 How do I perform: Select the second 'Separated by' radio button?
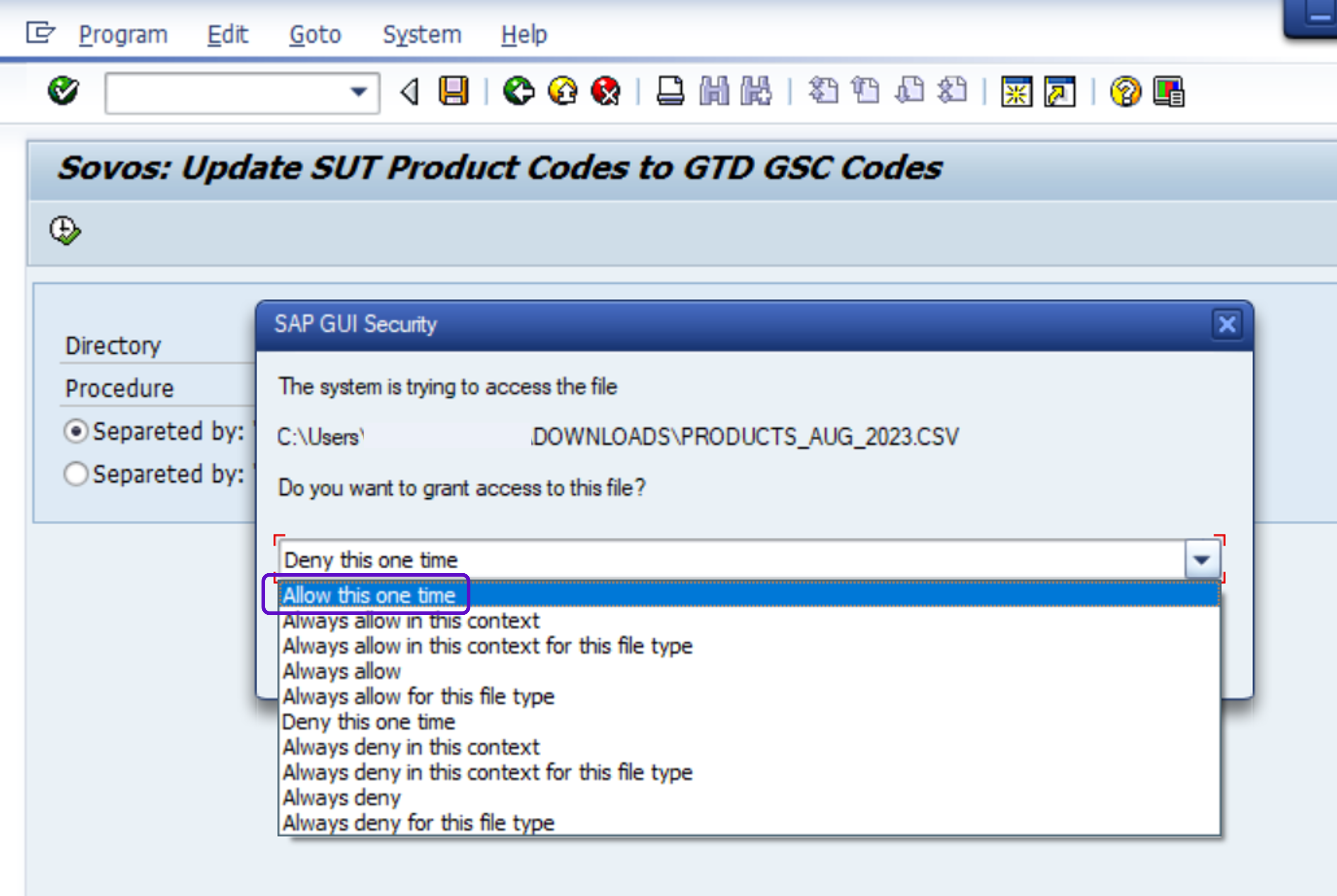point(76,474)
